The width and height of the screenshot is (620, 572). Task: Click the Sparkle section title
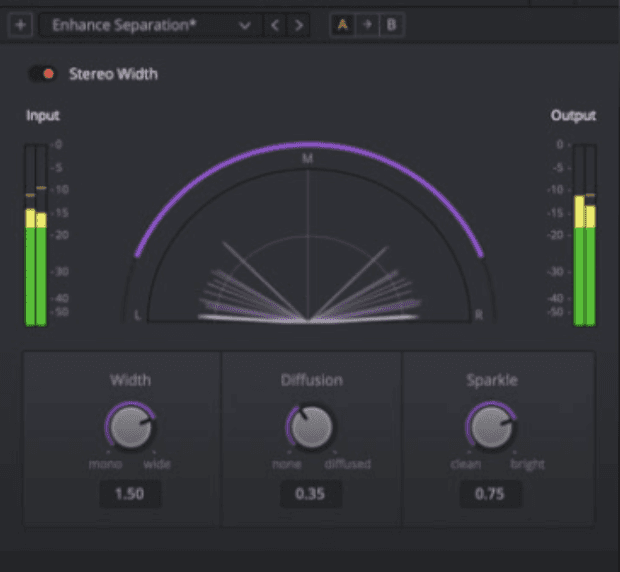point(492,380)
